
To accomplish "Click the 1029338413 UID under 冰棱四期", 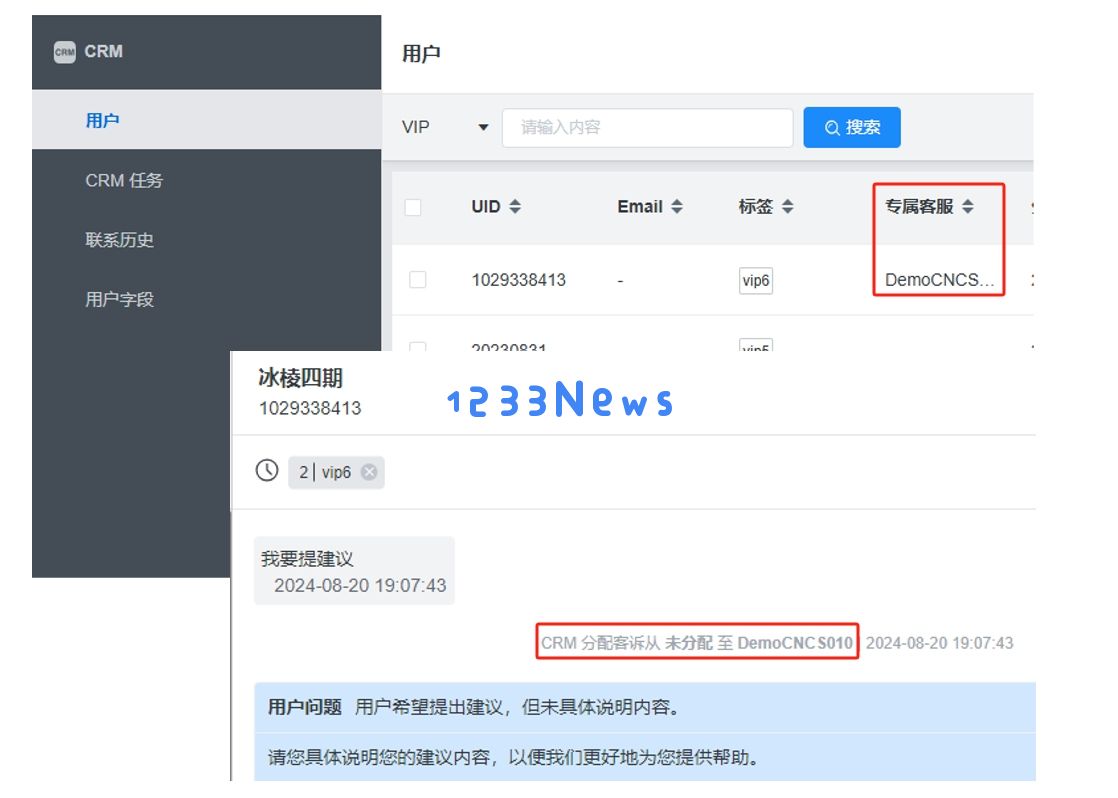I will 310,409.
